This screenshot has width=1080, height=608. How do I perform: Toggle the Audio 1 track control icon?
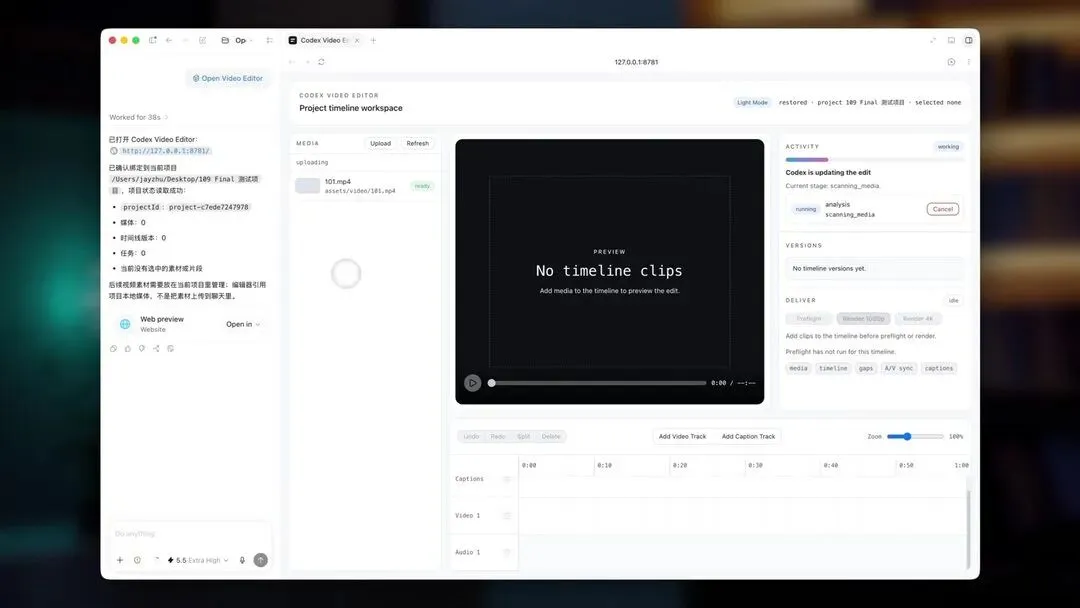507,552
